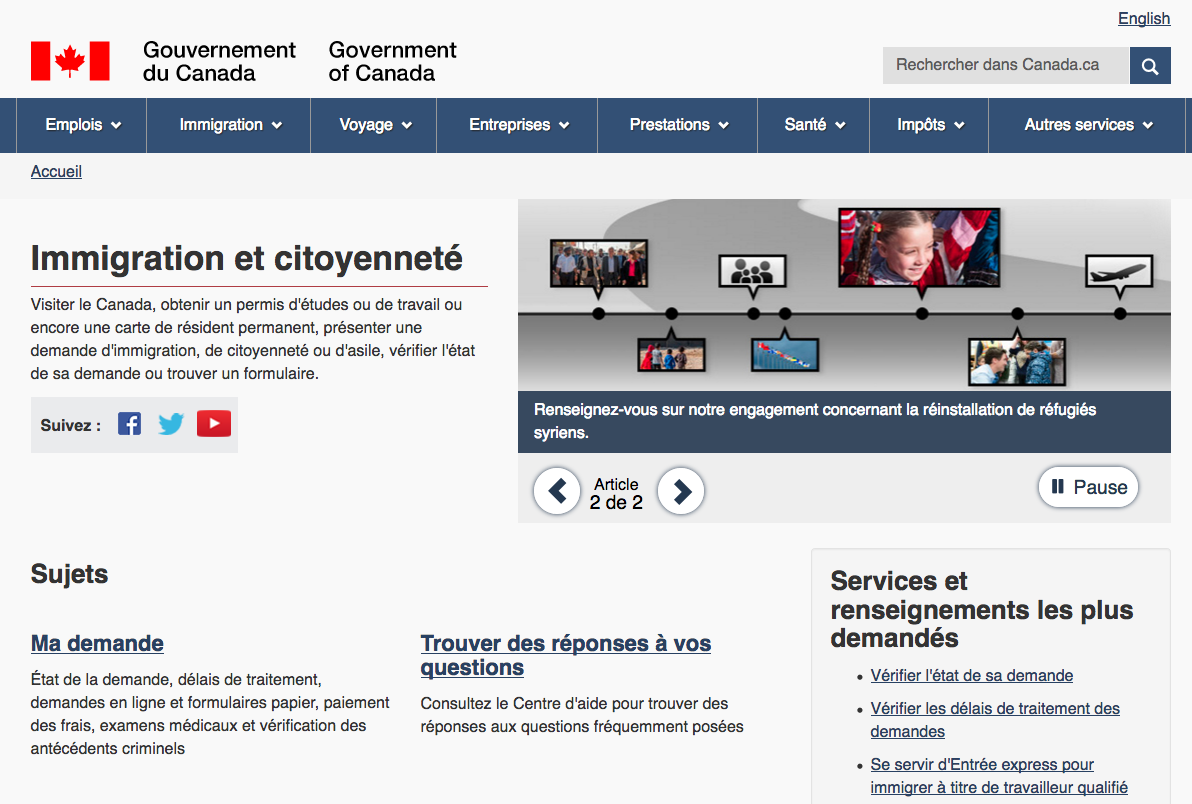This screenshot has width=1192, height=804.
Task: Open the Ma demande link
Action: (97, 643)
